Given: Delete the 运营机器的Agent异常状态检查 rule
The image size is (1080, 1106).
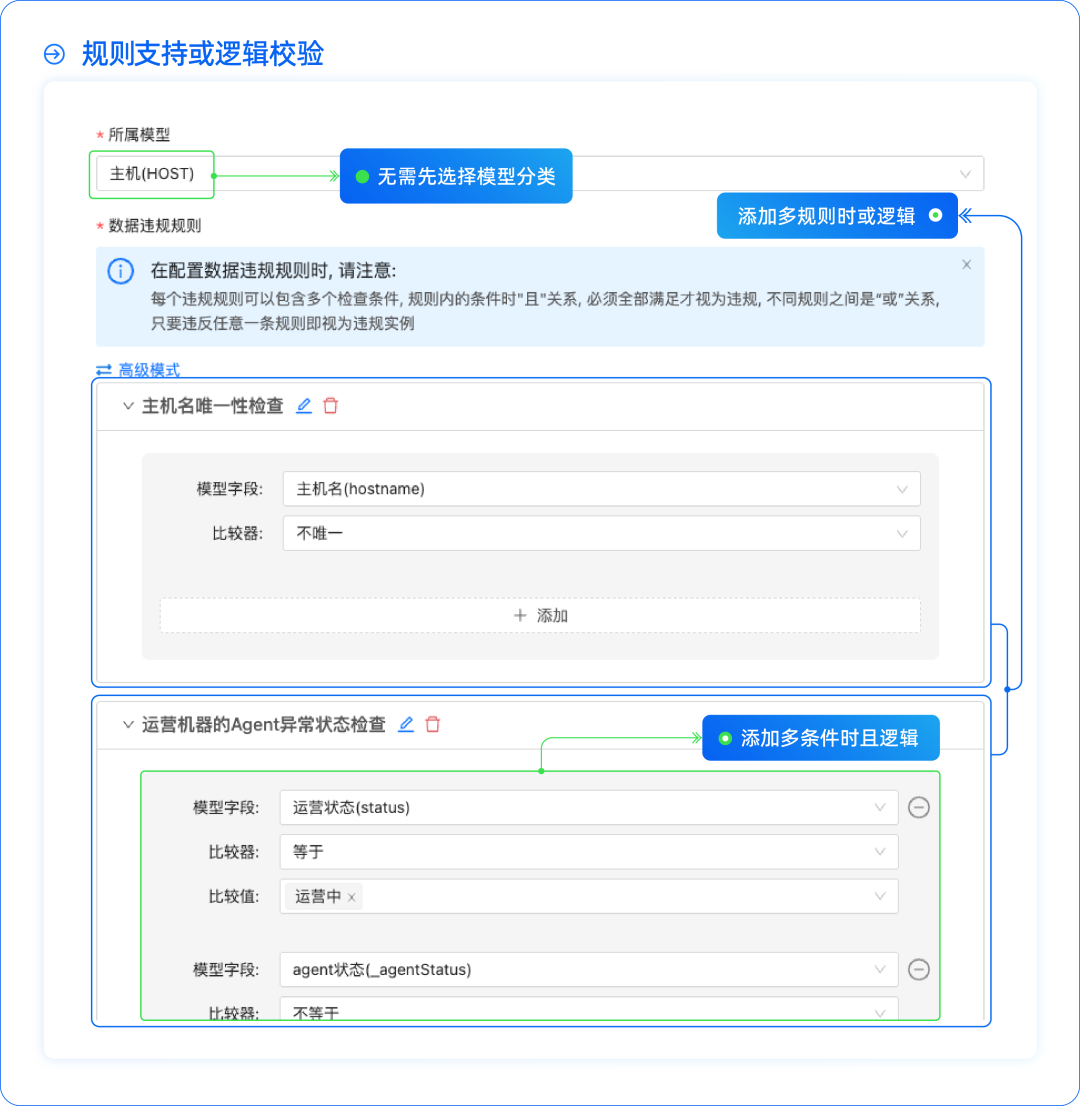Looking at the screenshot, I should 432,724.
